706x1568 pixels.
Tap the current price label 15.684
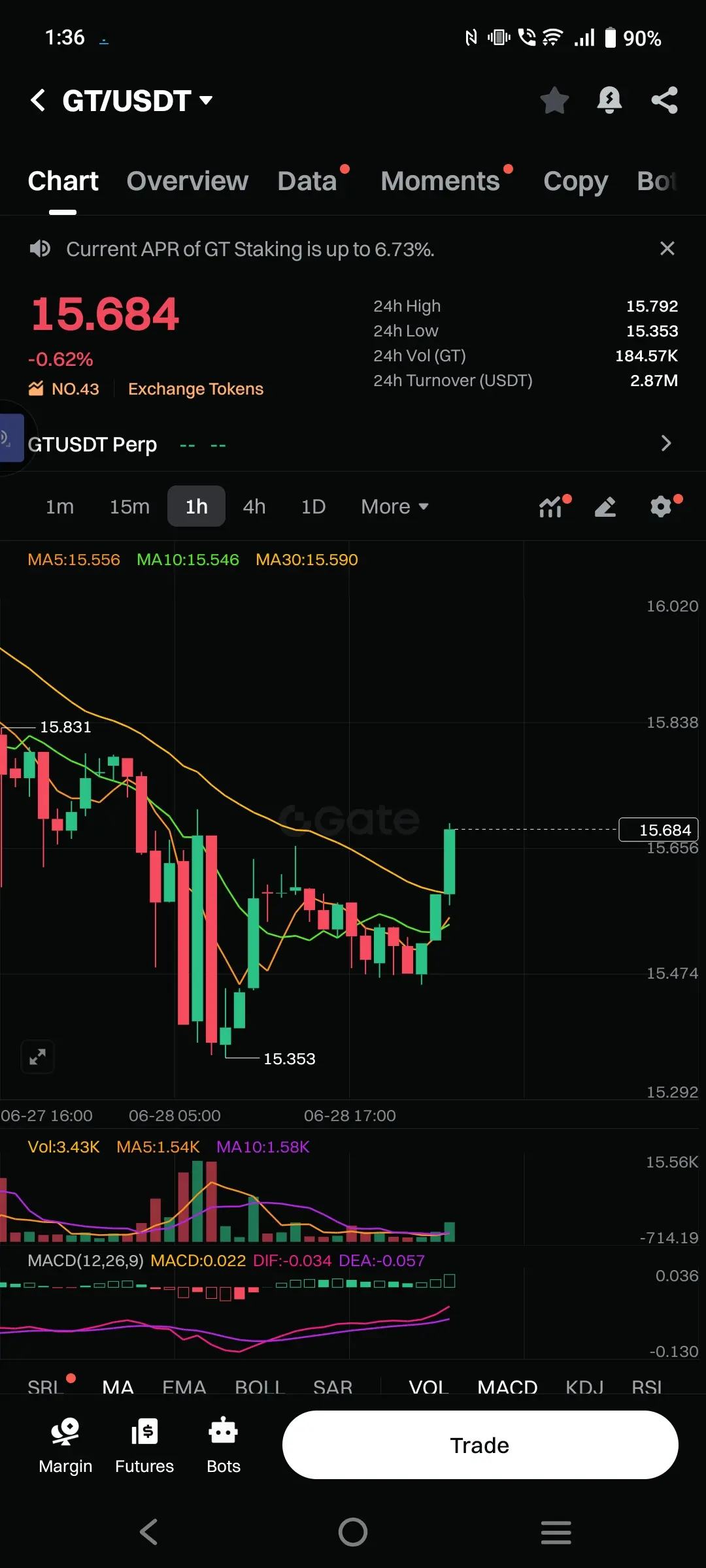(659, 830)
